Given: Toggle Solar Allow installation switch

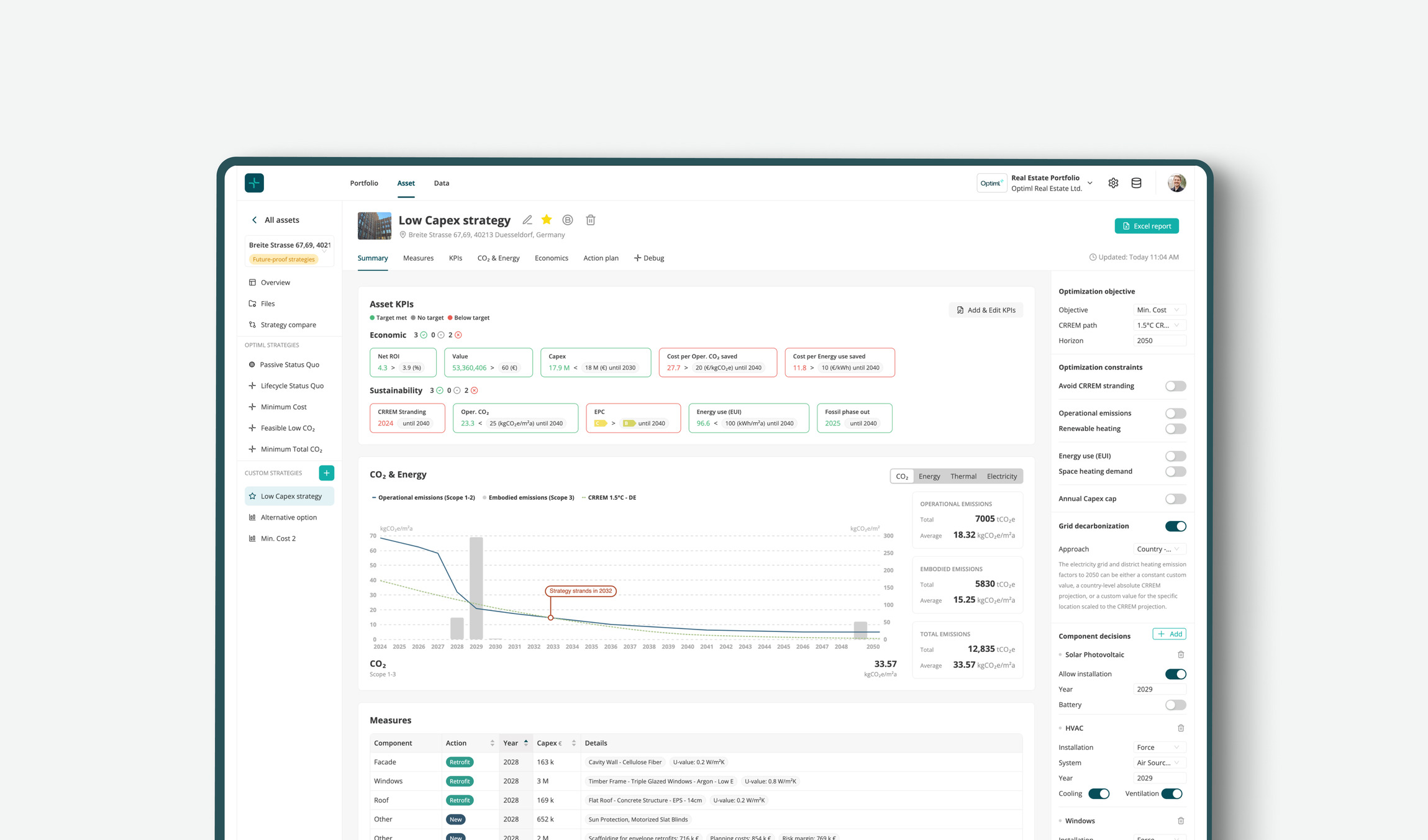Looking at the screenshot, I should pos(1175,674).
